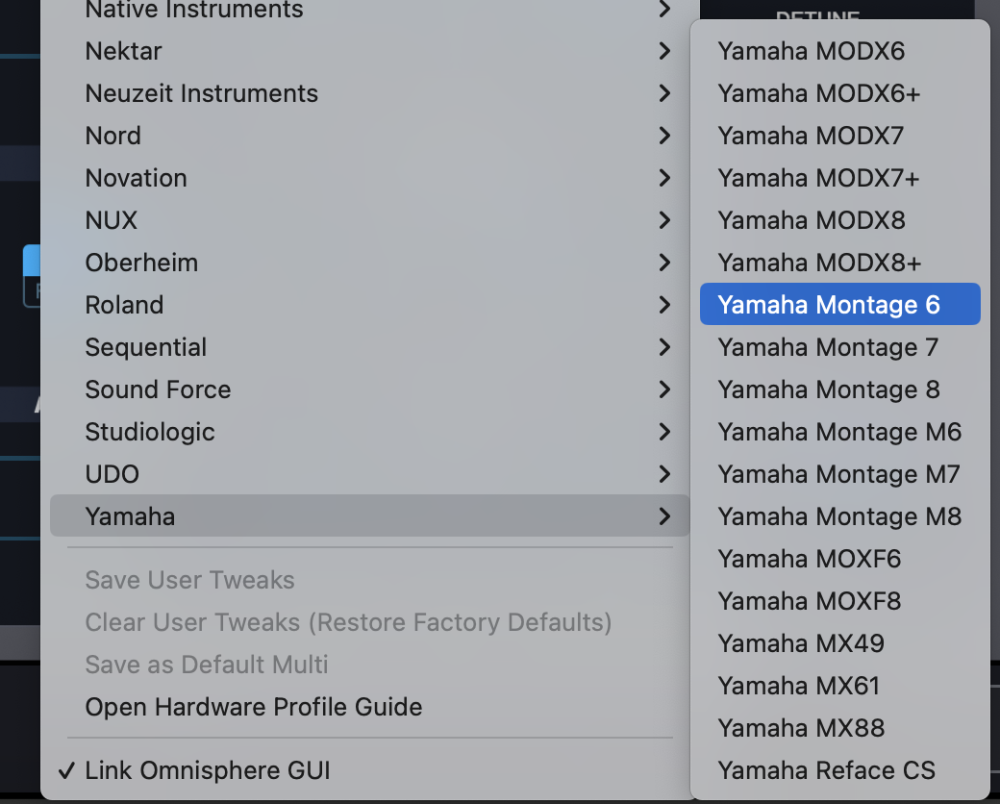Screen dimensions: 1000x804
Task: Click the Yamaha submenu arrow chevron
Action: click(664, 516)
